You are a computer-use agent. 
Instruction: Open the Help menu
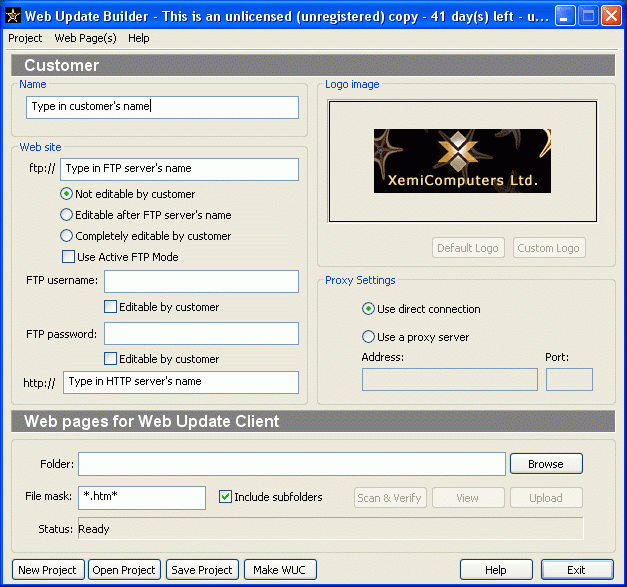[139, 38]
